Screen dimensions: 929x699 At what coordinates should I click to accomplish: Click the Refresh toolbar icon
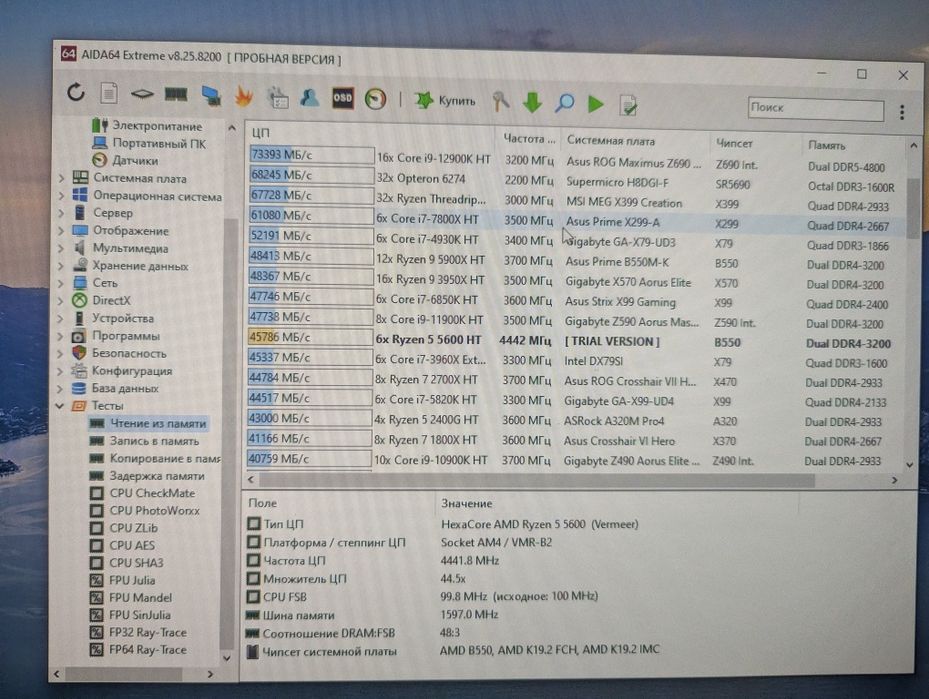pos(76,92)
